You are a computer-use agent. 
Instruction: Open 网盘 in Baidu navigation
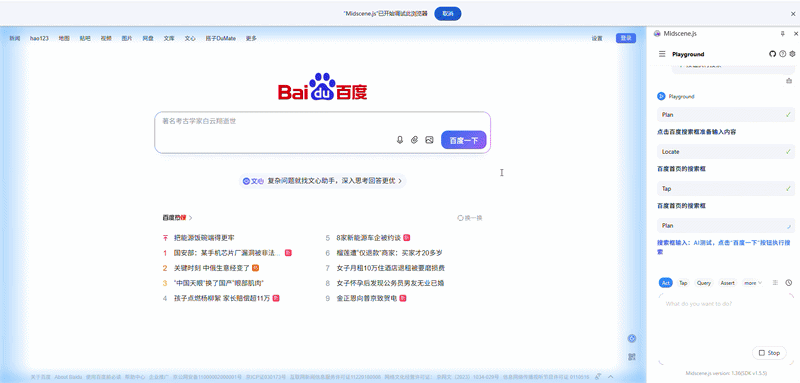148,38
